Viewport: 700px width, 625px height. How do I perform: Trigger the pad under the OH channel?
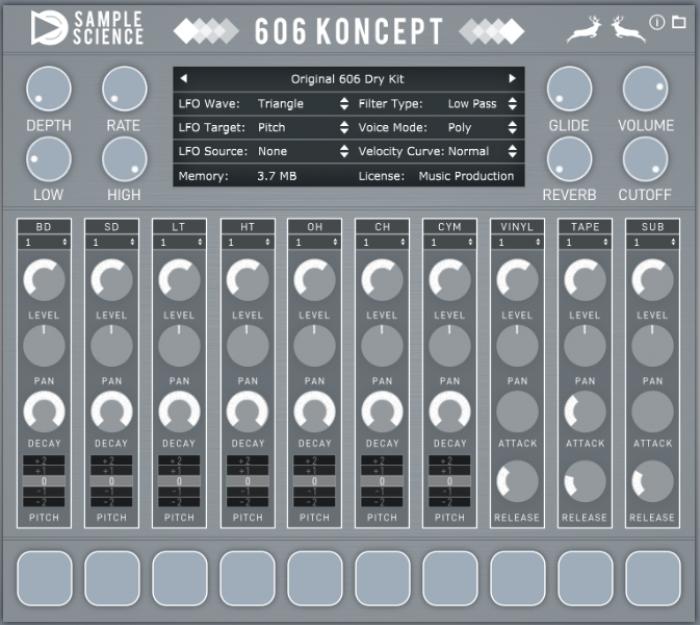coord(315,579)
